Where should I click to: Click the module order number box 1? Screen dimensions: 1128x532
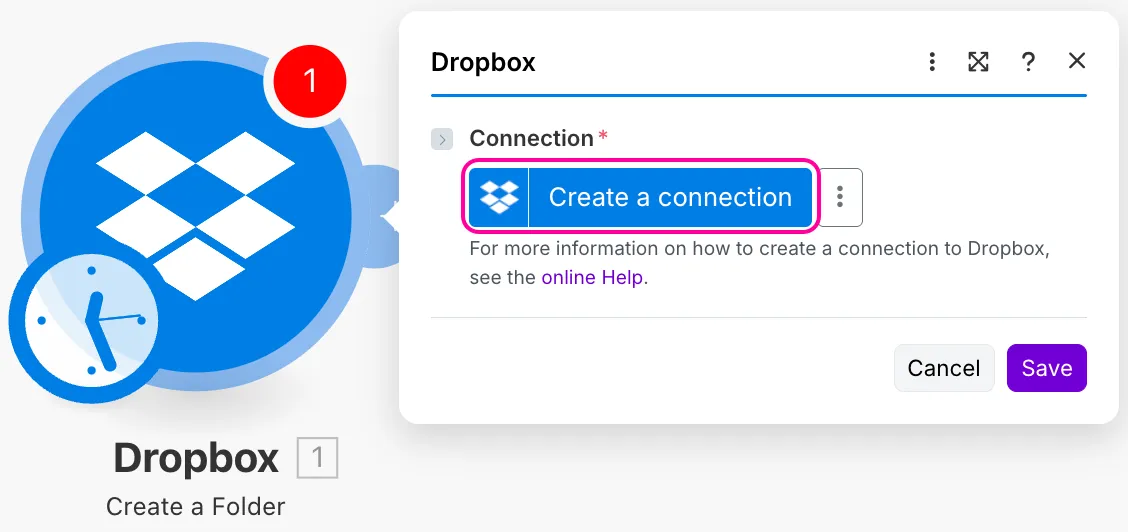pos(317,459)
